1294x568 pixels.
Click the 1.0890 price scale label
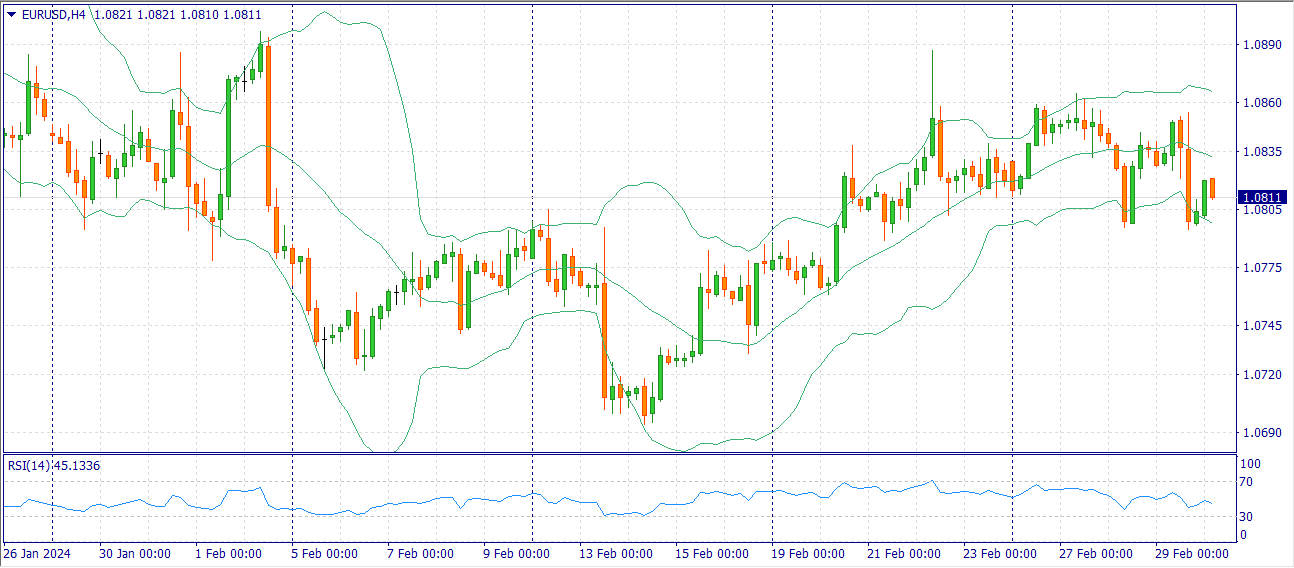click(x=1258, y=45)
